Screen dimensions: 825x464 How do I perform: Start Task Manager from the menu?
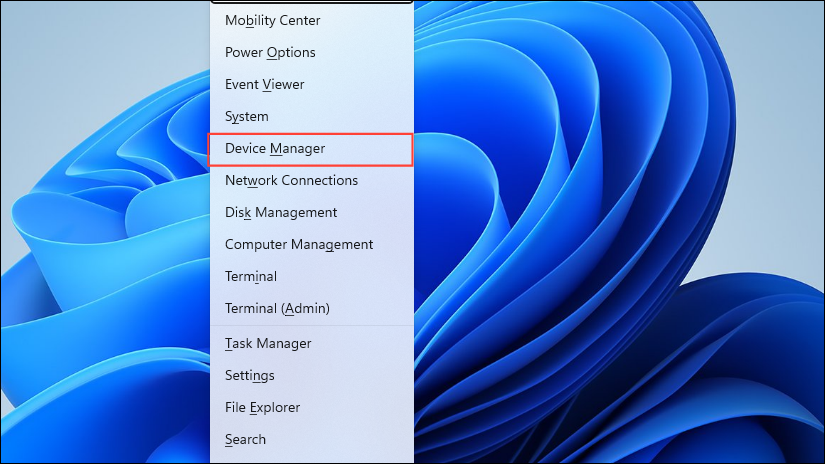point(268,343)
